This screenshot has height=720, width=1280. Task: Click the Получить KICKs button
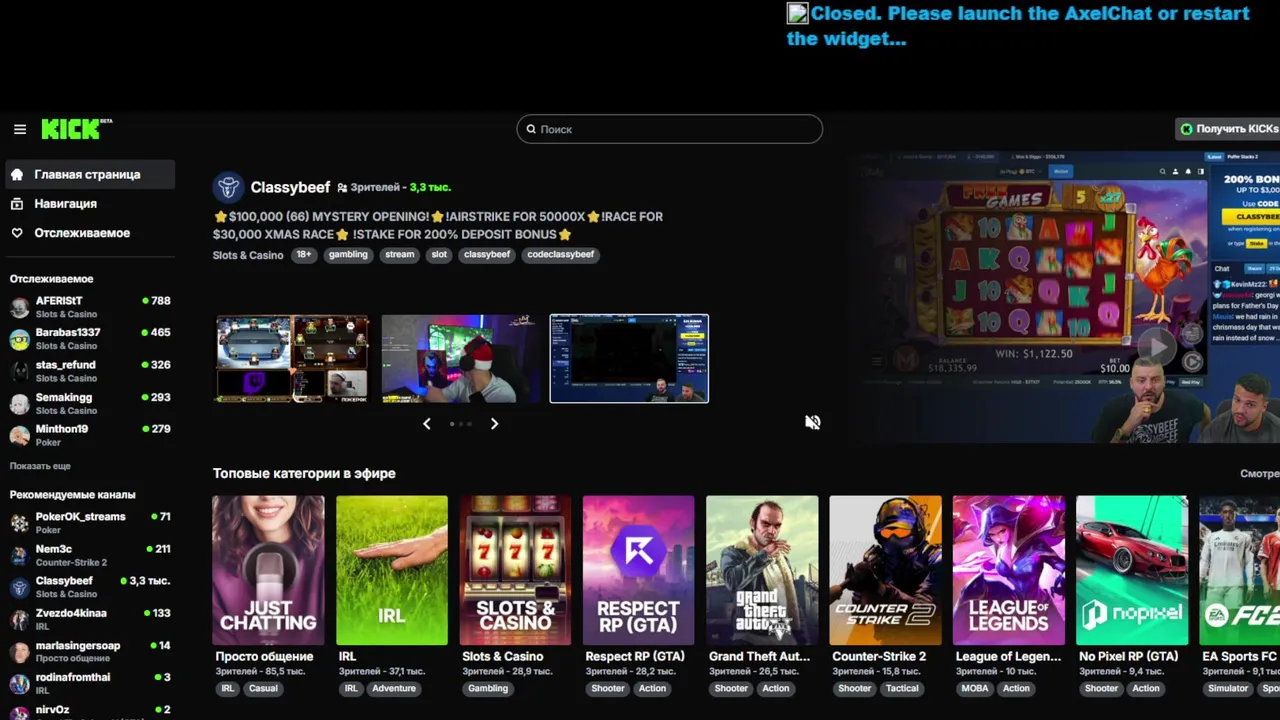(x=1228, y=129)
